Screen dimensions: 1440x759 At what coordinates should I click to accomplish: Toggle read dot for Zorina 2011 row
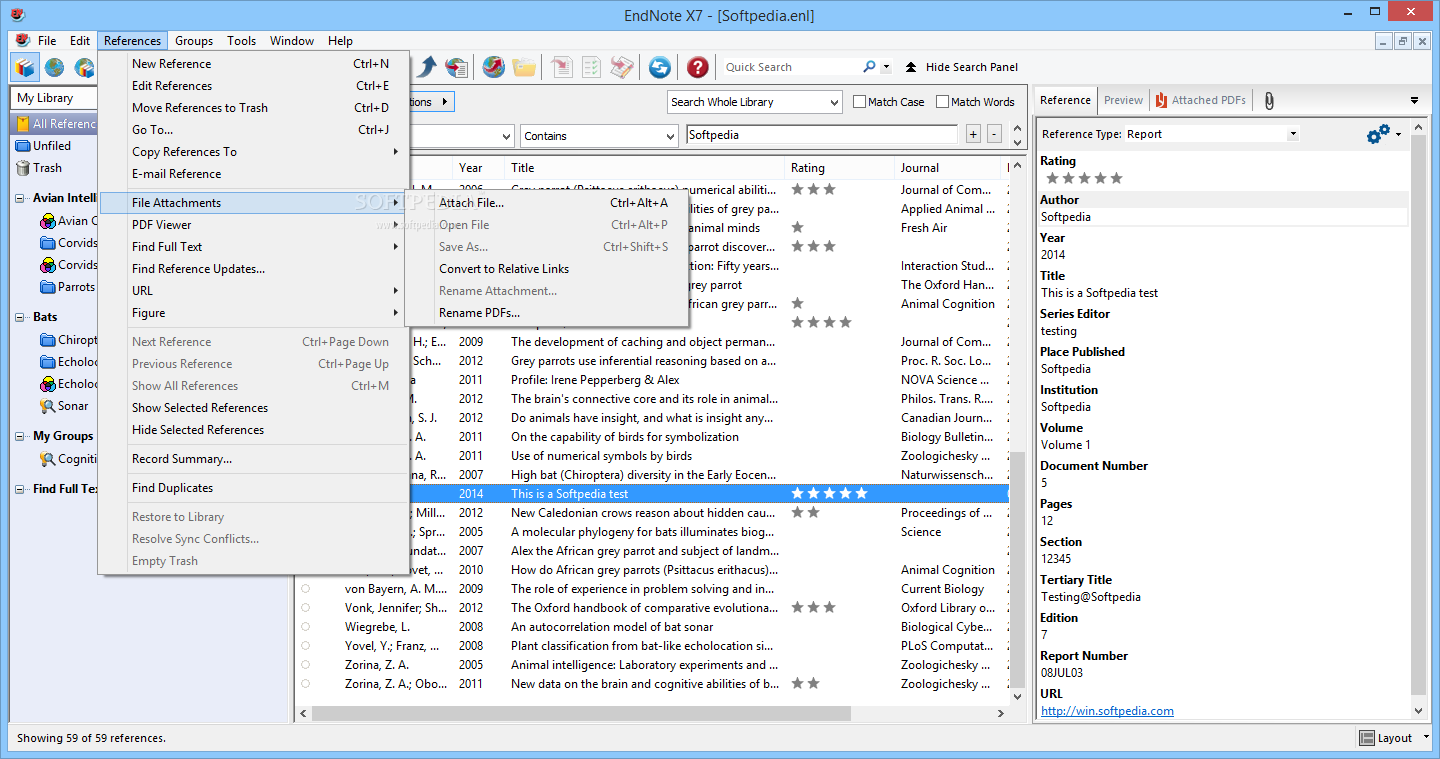click(x=305, y=684)
